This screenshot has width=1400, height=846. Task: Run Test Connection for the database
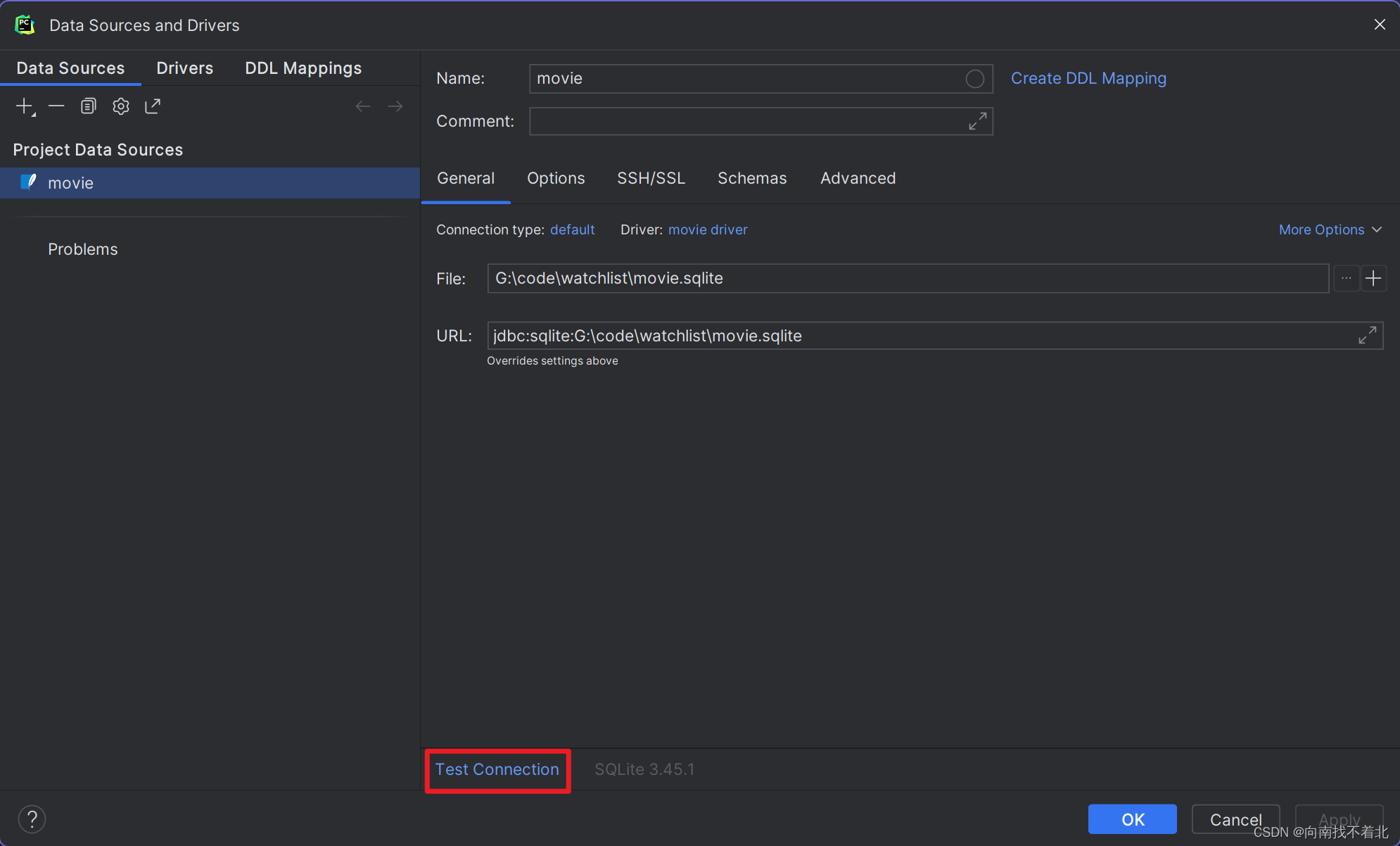[x=497, y=769]
